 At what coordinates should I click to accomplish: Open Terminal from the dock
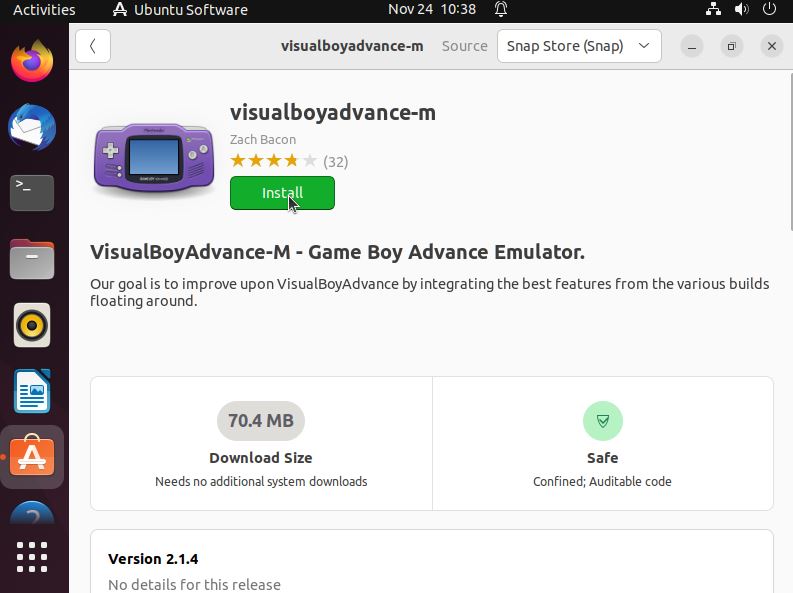coord(32,193)
